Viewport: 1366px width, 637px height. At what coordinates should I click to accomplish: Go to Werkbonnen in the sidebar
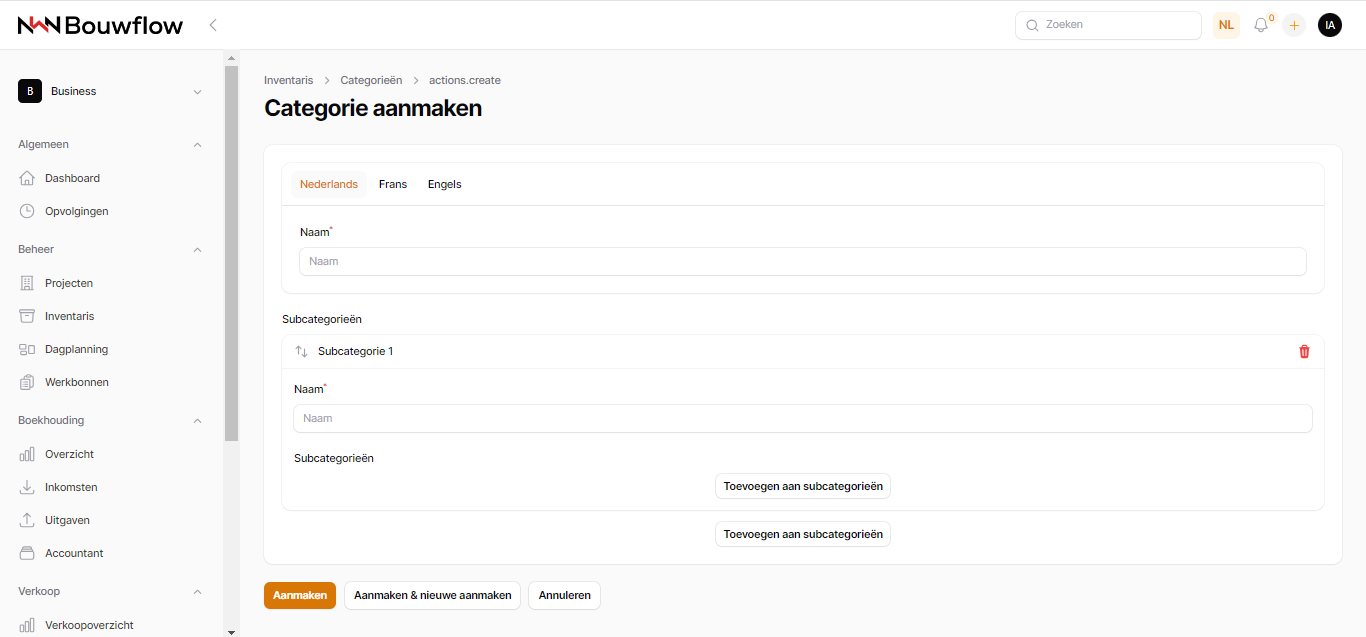click(x=76, y=382)
